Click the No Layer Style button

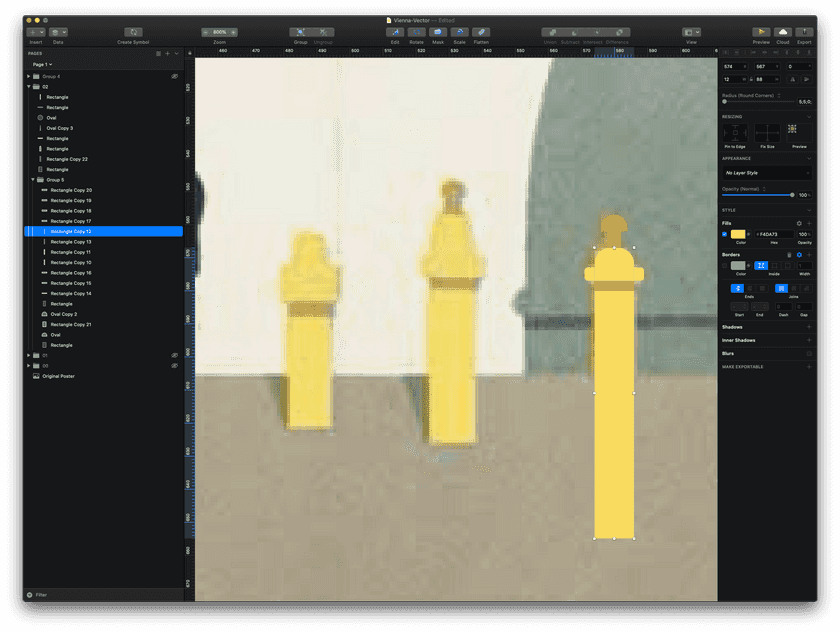[767, 174]
